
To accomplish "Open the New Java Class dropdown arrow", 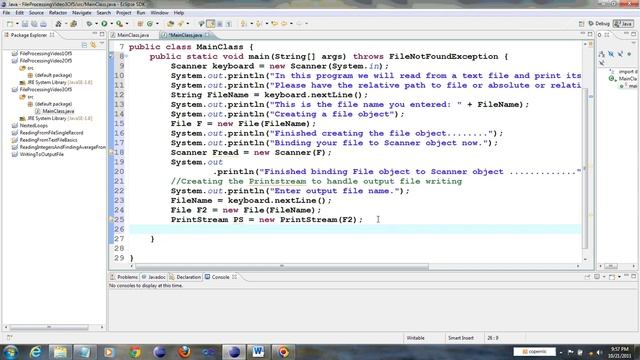I will tap(157, 24).
